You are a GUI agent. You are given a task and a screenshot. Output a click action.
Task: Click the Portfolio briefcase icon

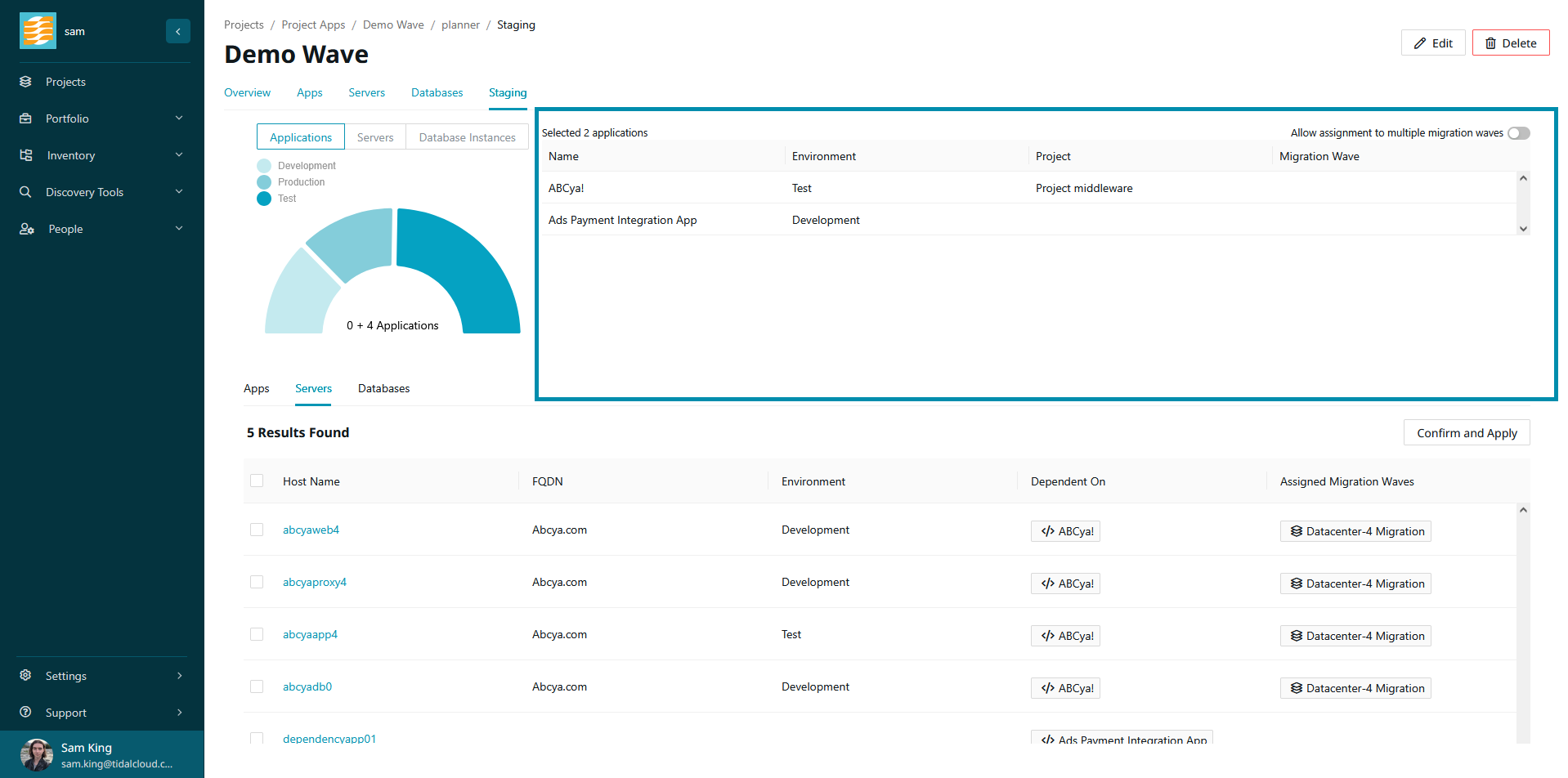26,118
